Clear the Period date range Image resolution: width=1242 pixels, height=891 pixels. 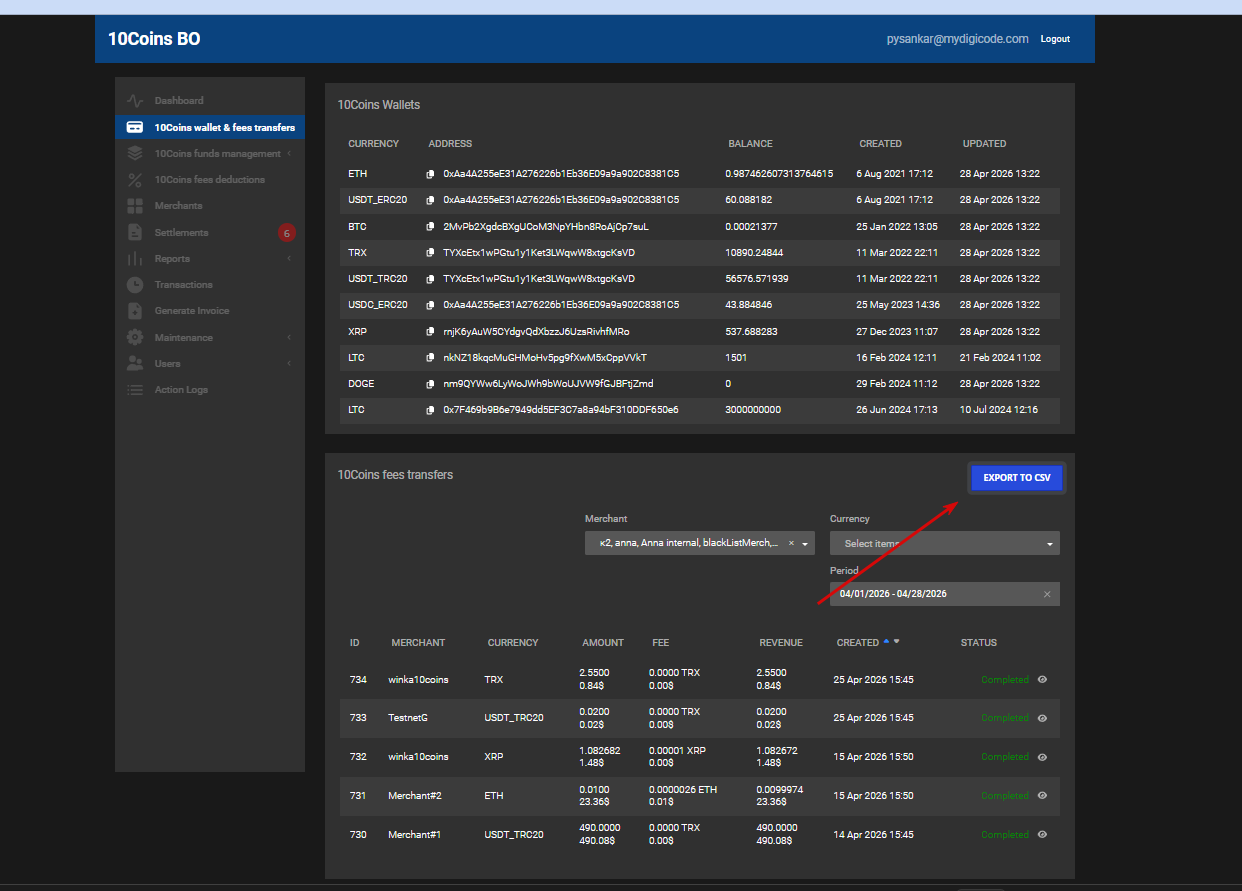click(1047, 594)
